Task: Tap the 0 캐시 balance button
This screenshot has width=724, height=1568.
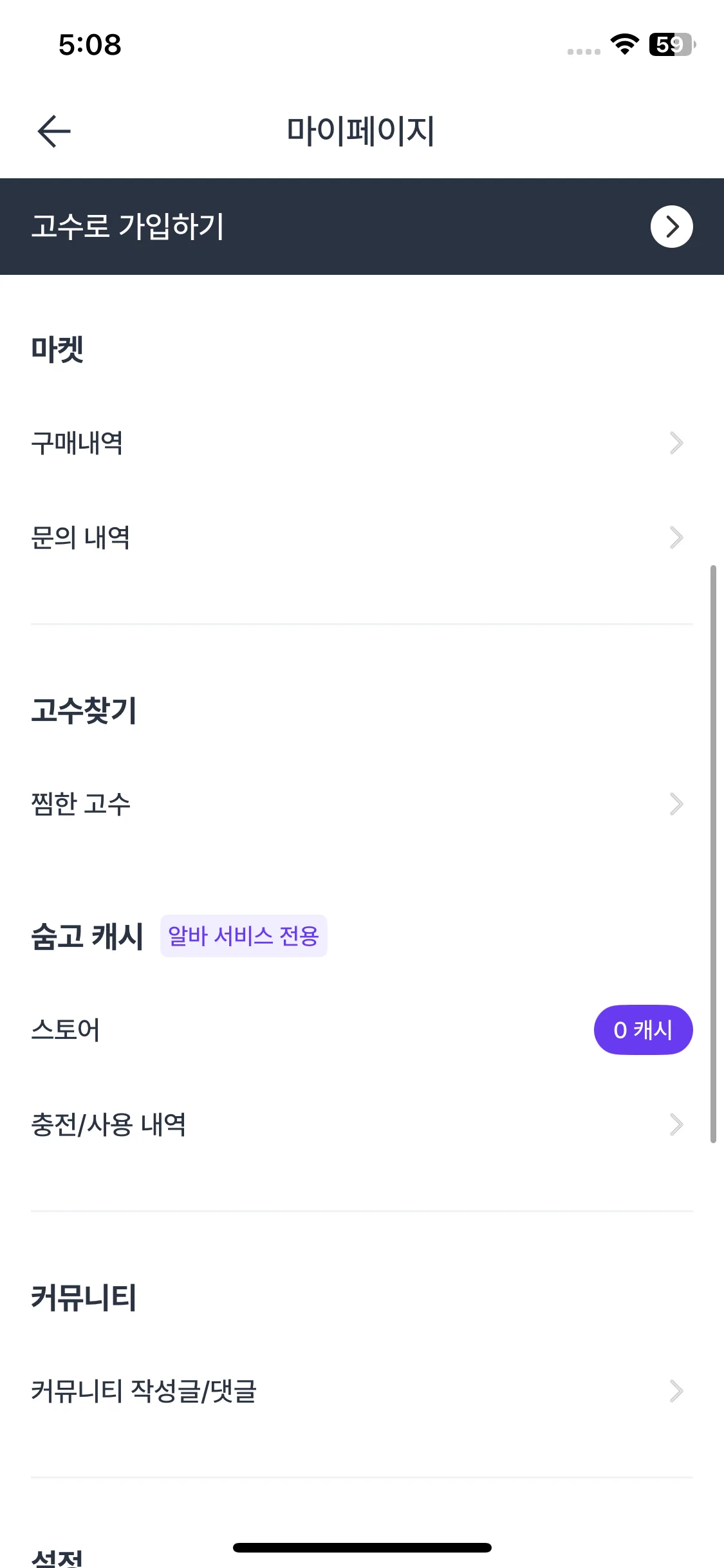Action: point(643,1030)
